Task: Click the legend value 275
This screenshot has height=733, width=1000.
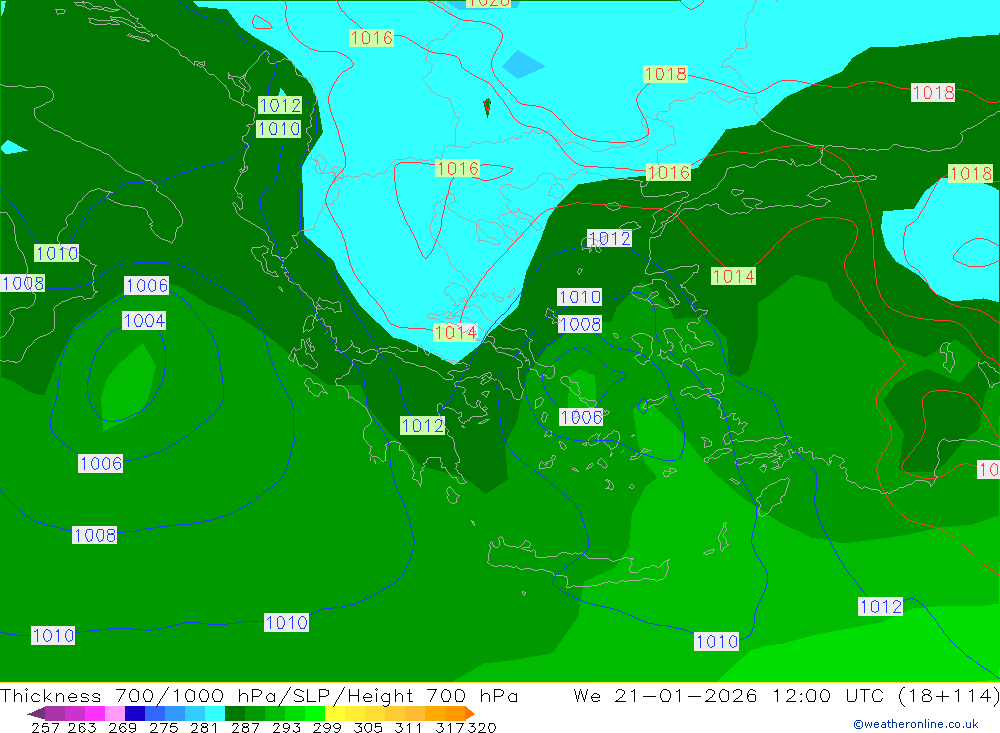Action: click(x=163, y=727)
